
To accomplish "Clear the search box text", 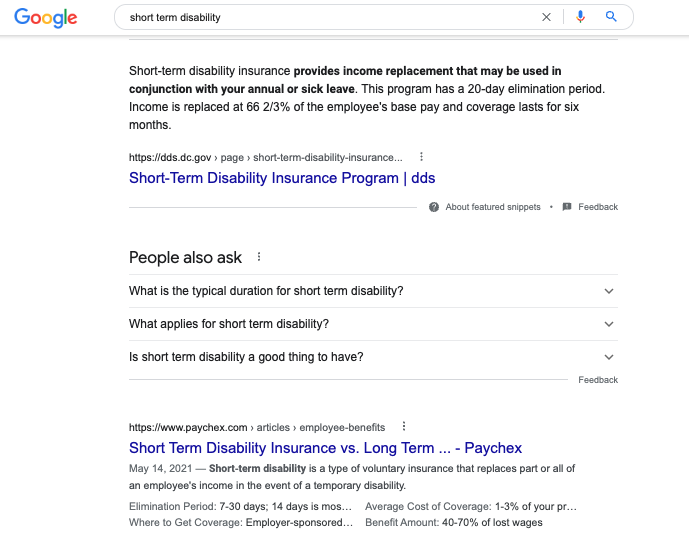I will [x=546, y=17].
